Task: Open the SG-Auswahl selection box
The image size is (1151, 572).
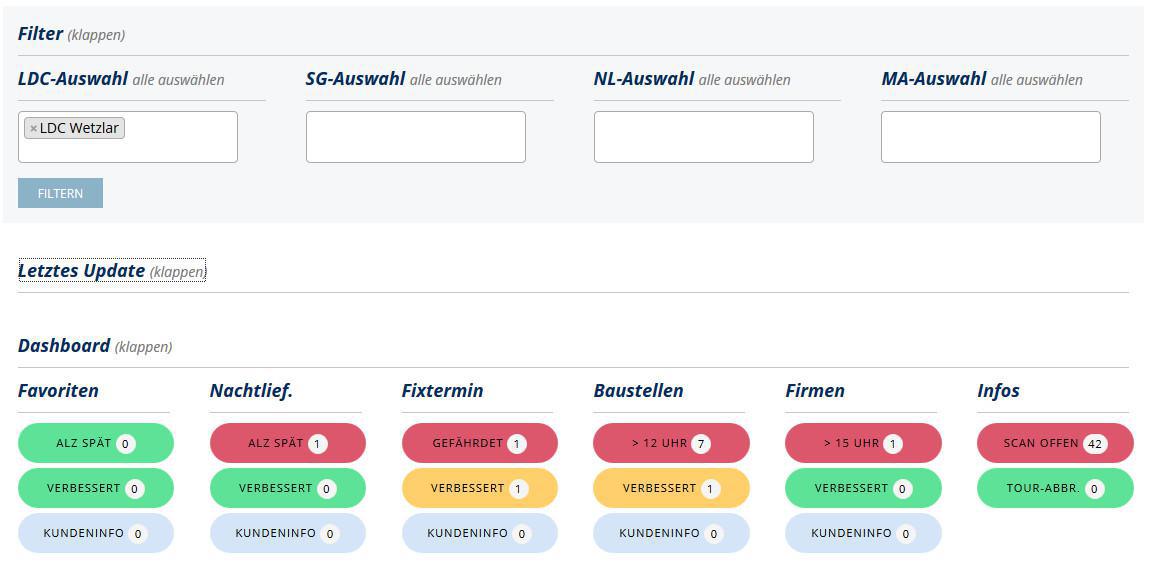Action: (415, 137)
